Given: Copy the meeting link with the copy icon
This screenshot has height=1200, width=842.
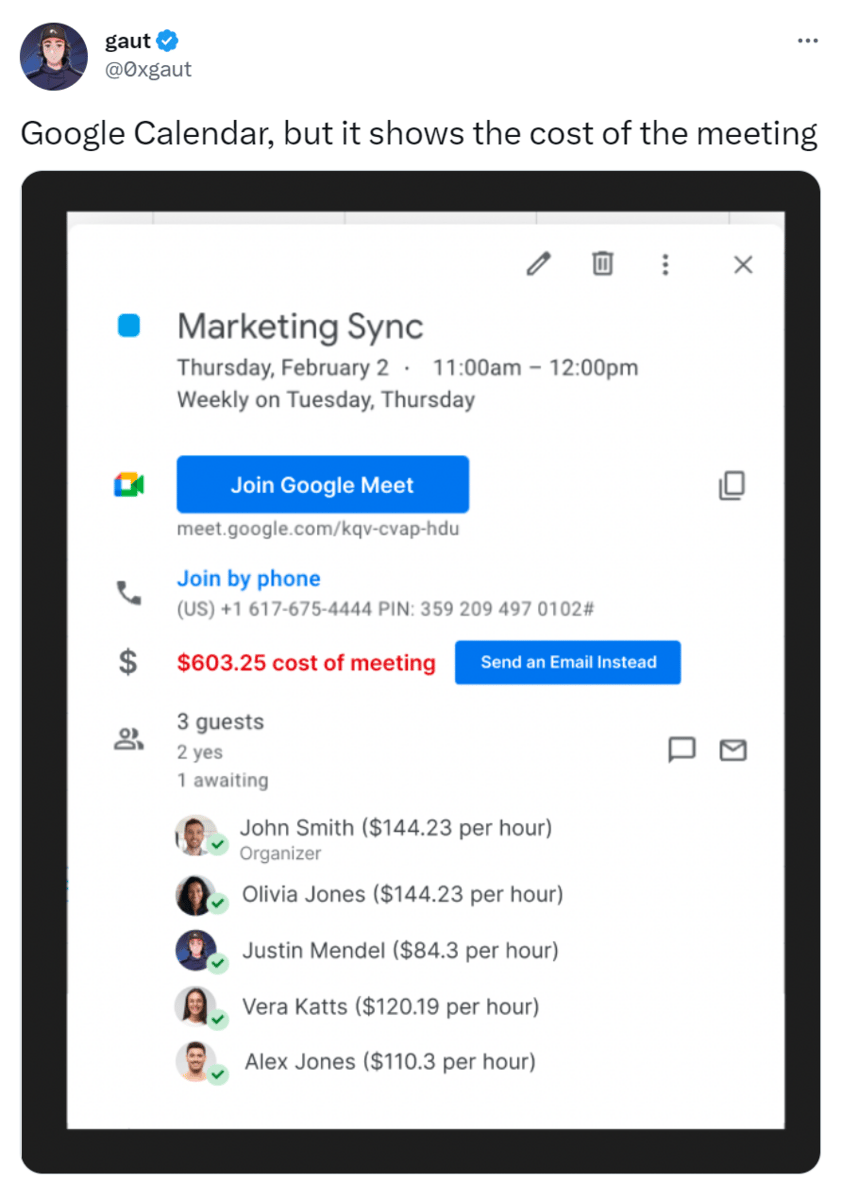Looking at the screenshot, I should click(732, 485).
